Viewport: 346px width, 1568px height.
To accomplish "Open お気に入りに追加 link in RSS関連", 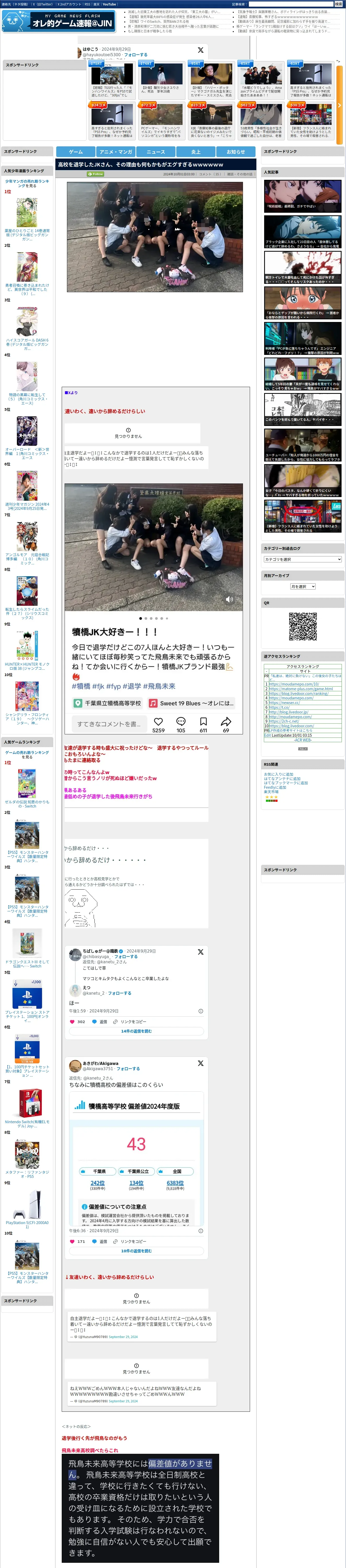I will click(x=278, y=774).
